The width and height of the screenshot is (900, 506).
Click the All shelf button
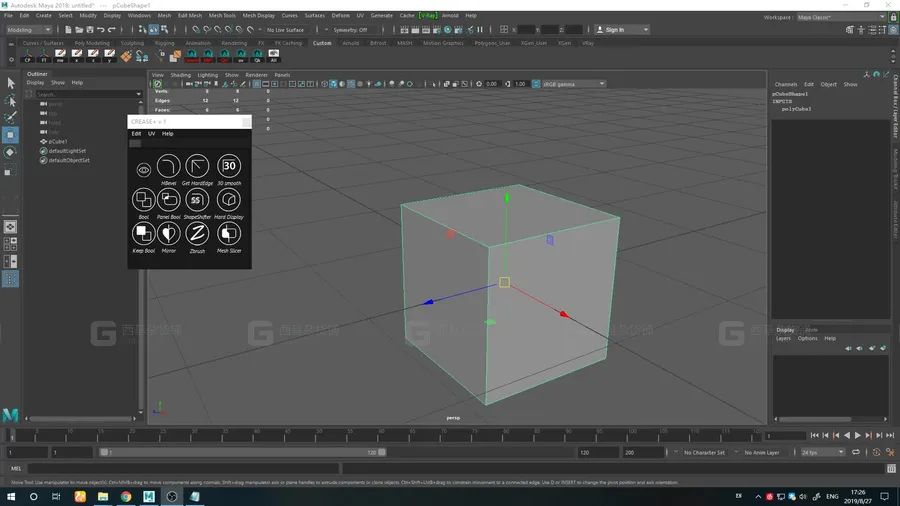(x=274, y=56)
